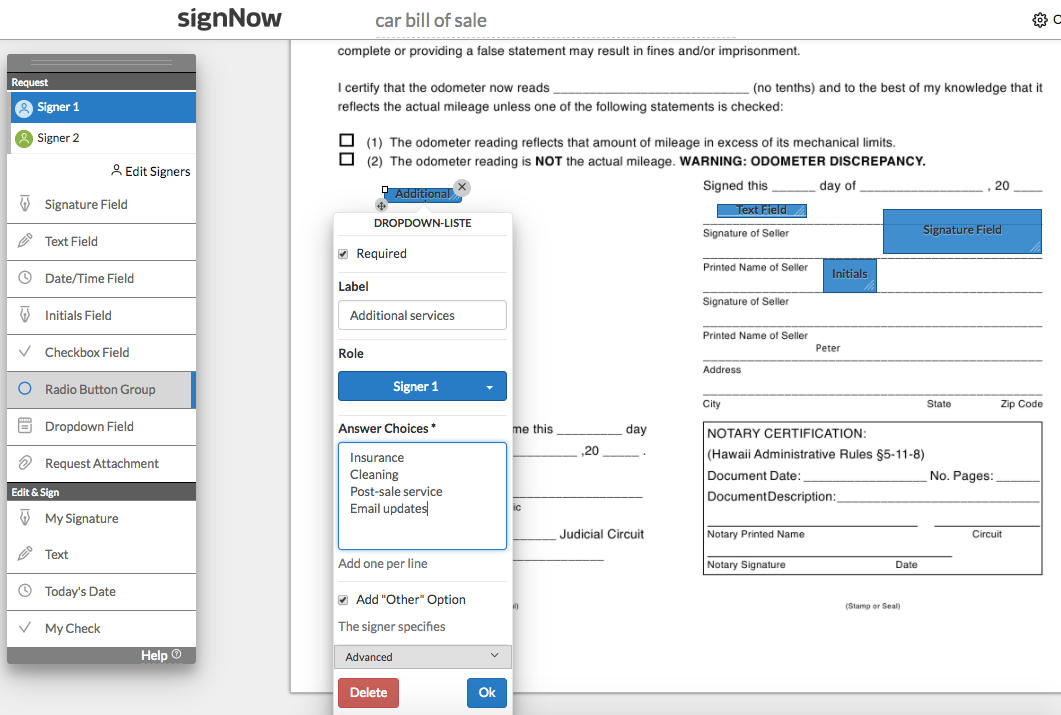Close the Additional dropdown field with X
Screen dimensions: 1061x715
pos(462,187)
